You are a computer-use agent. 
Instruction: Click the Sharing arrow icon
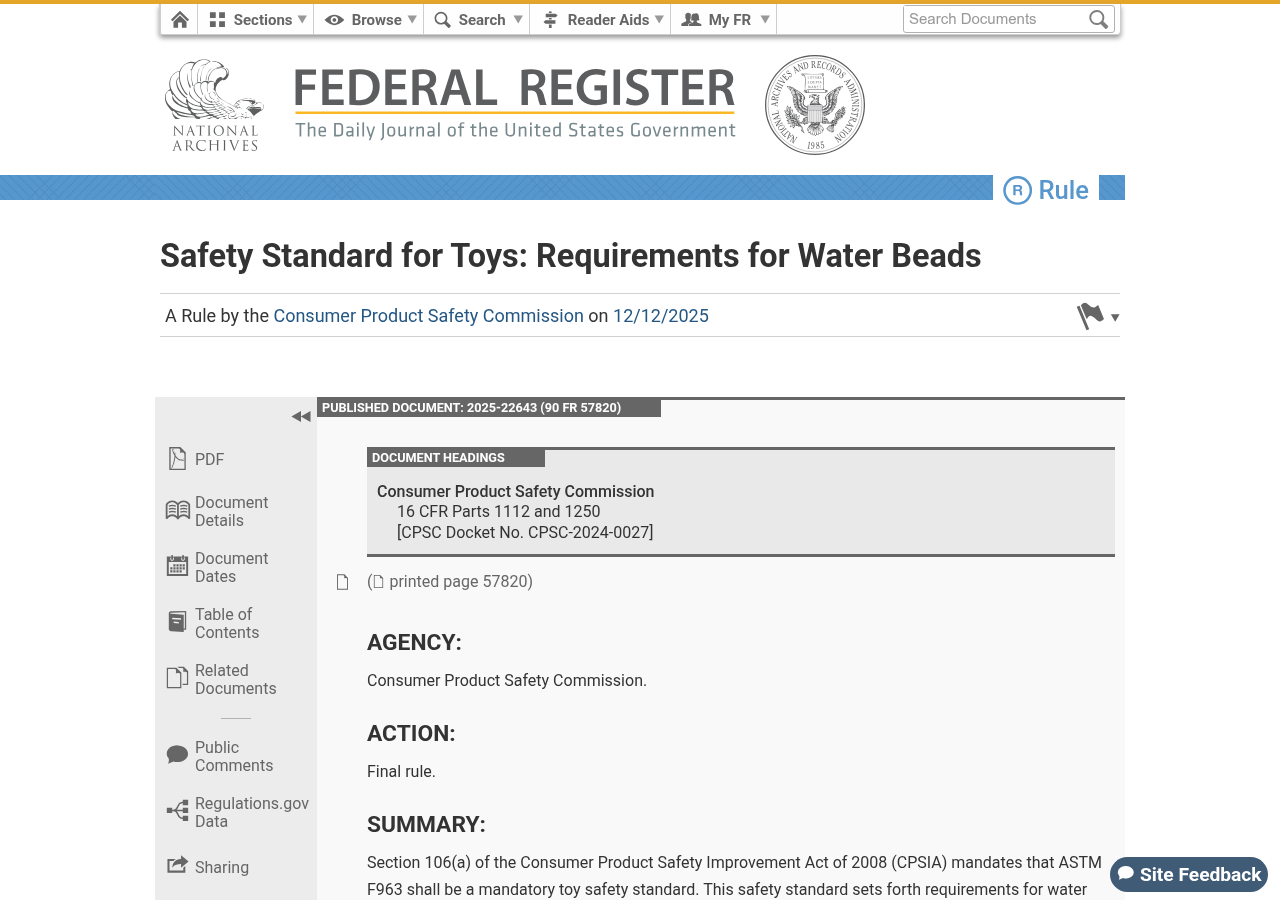coord(177,866)
